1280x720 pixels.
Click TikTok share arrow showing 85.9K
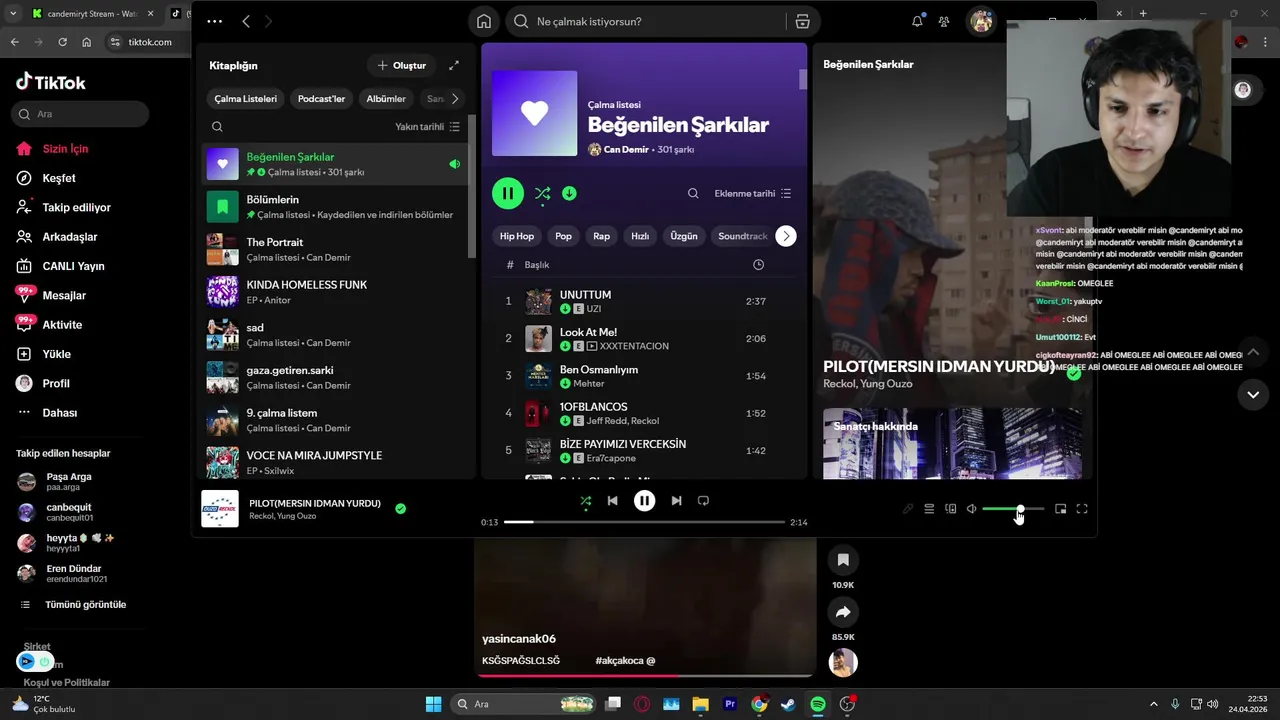pyautogui.click(x=843, y=612)
